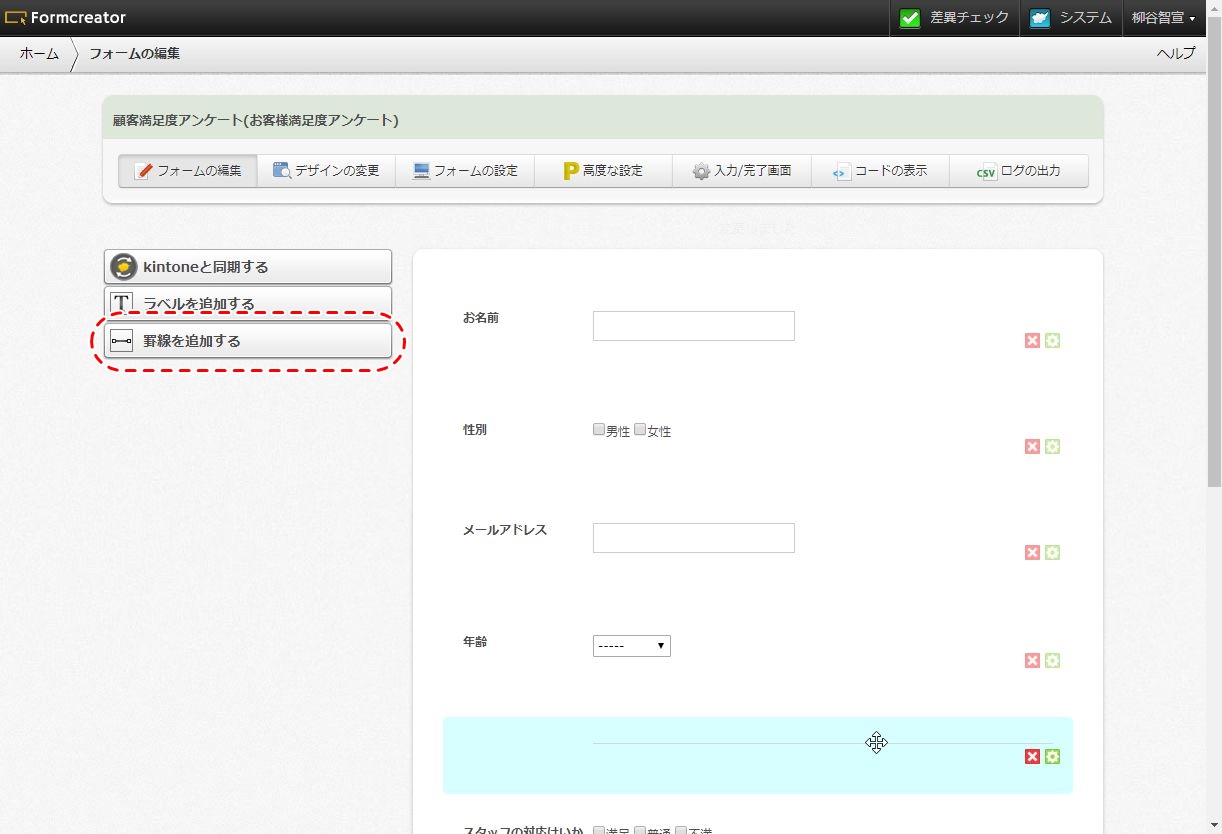Click the monitor icon on フォームの設定
Screen dimensions: 1222x834
coord(421,171)
